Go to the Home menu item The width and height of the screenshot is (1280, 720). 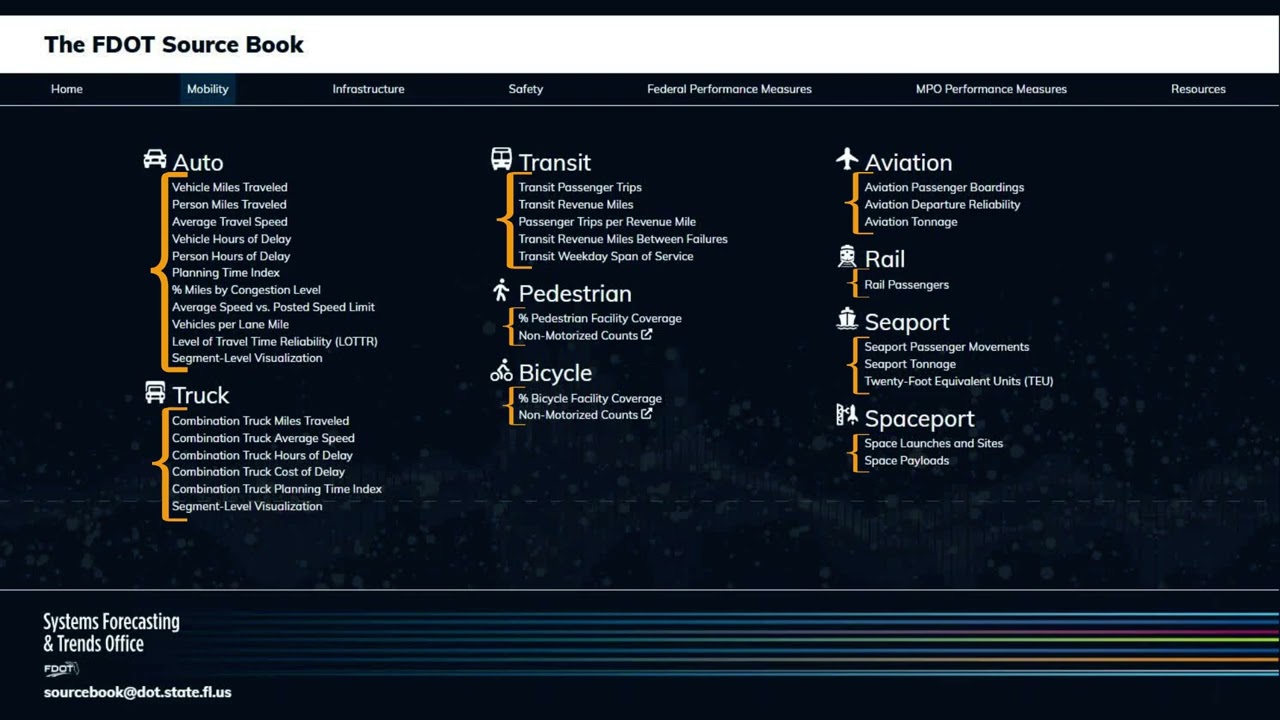(67, 89)
